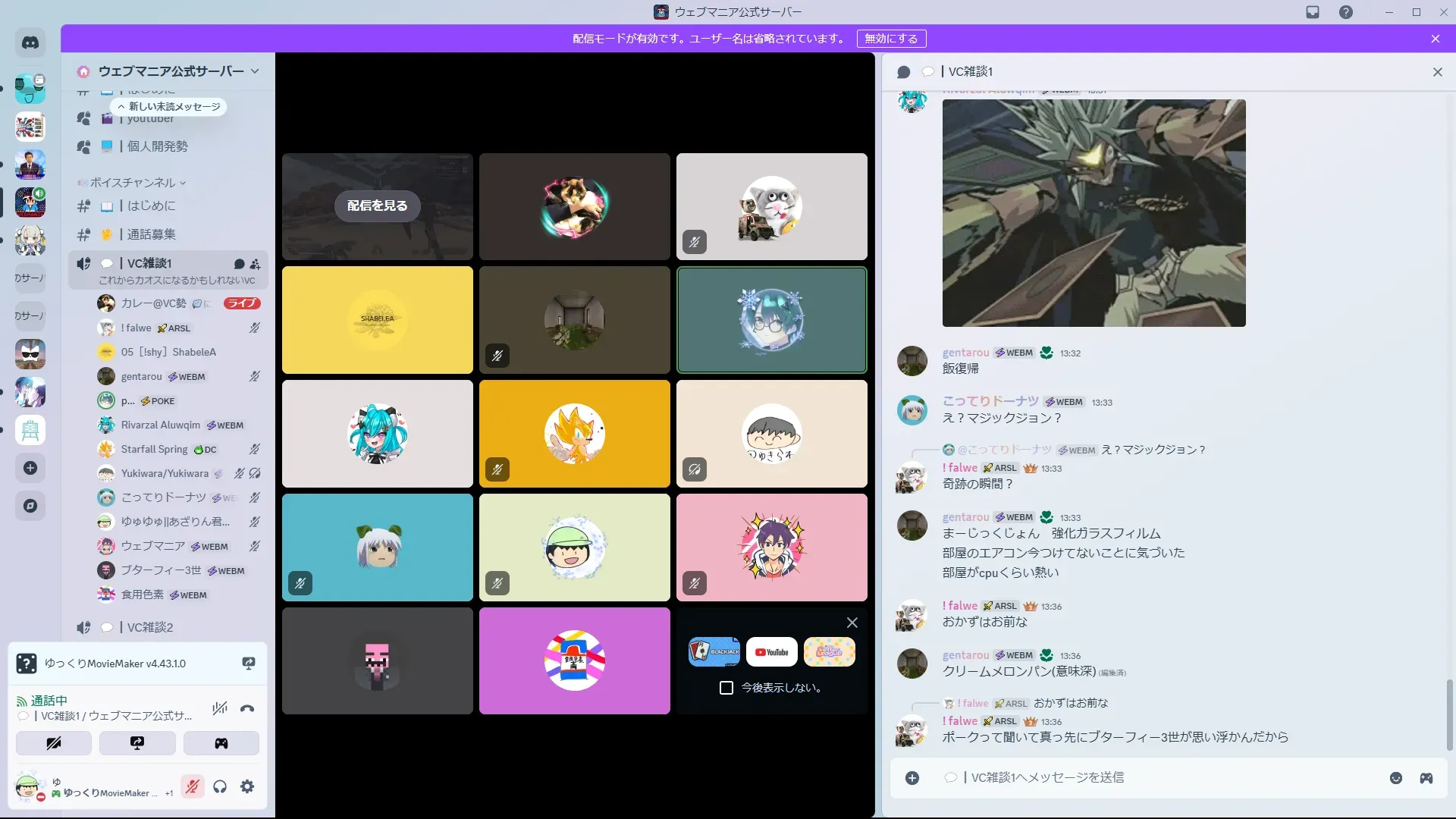Open the activities gamepad button in the voice panel
The height and width of the screenshot is (819, 1456).
221,743
